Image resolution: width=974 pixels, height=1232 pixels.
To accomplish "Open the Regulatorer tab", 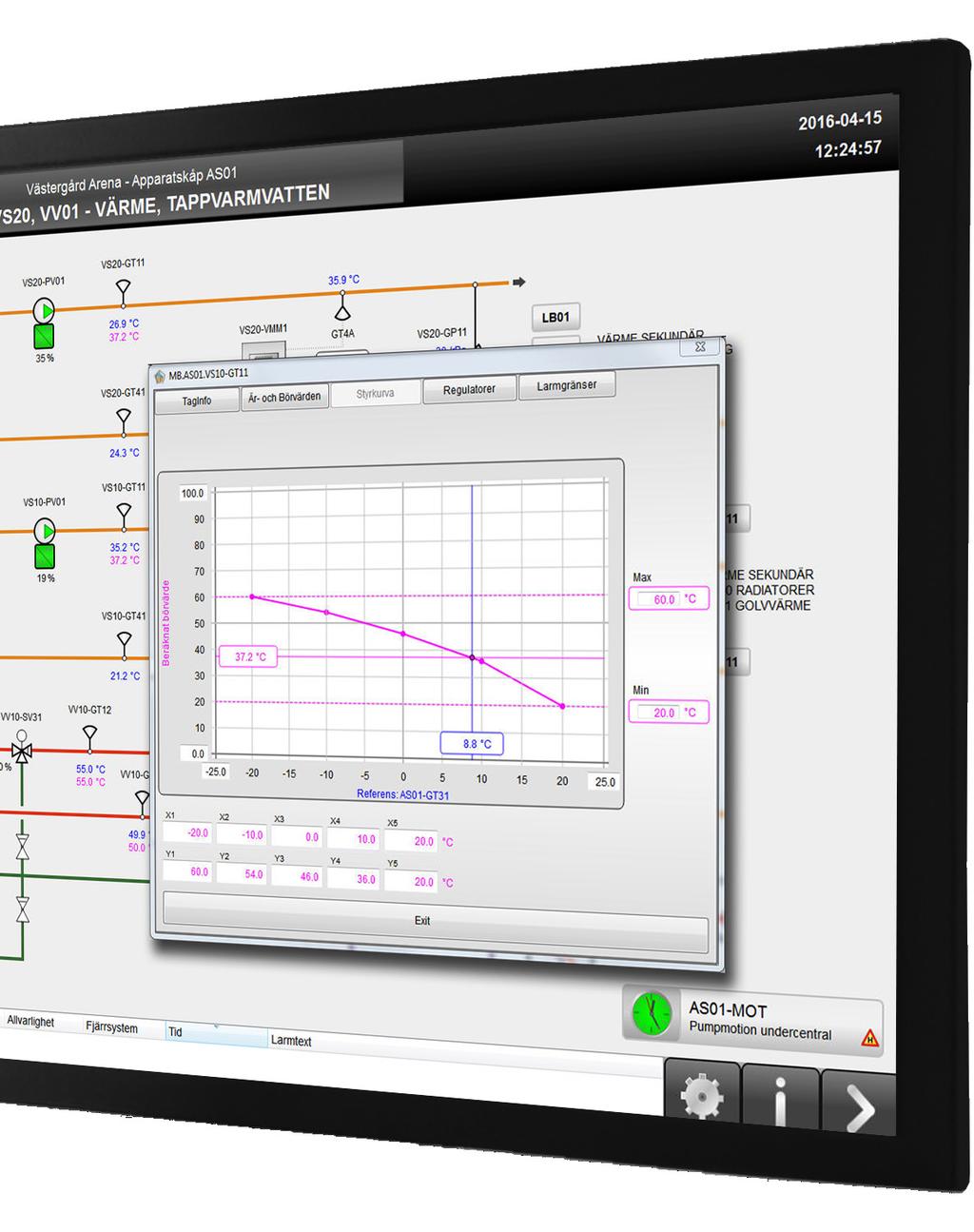I will (x=469, y=389).
